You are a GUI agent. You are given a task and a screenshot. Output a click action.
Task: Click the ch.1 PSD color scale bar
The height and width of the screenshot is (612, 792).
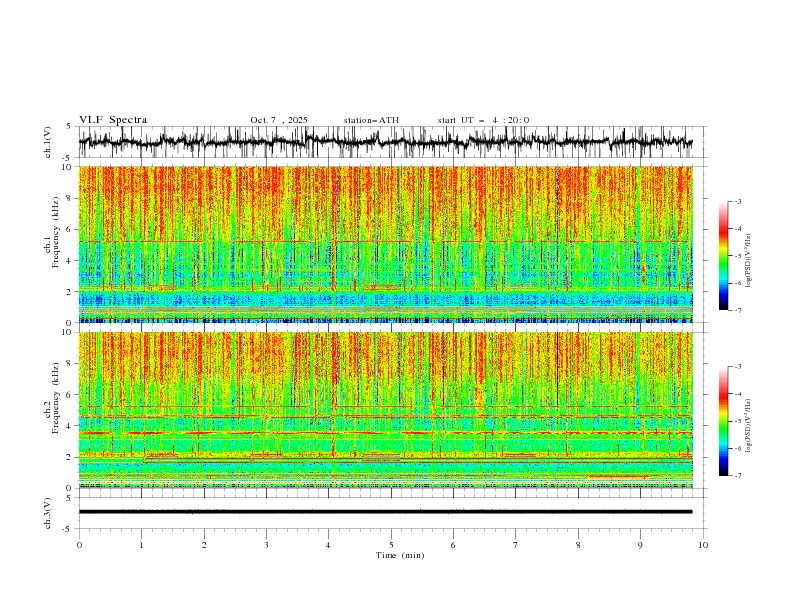(723, 256)
